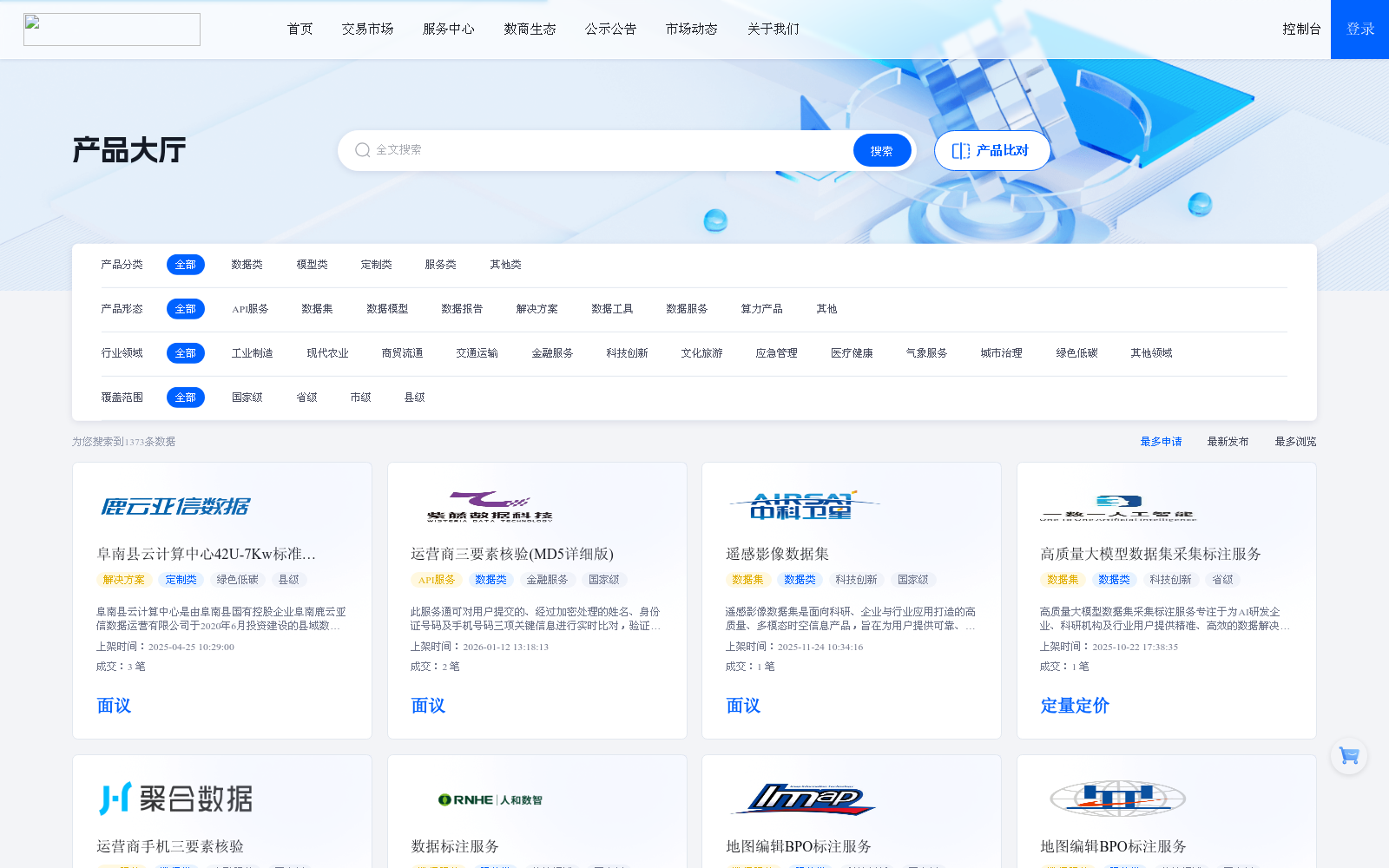The width and height of the screenshot is (1389, 868).
Task: Filter 产品形态 by 数据工具
Action: (x=612, y=309)
